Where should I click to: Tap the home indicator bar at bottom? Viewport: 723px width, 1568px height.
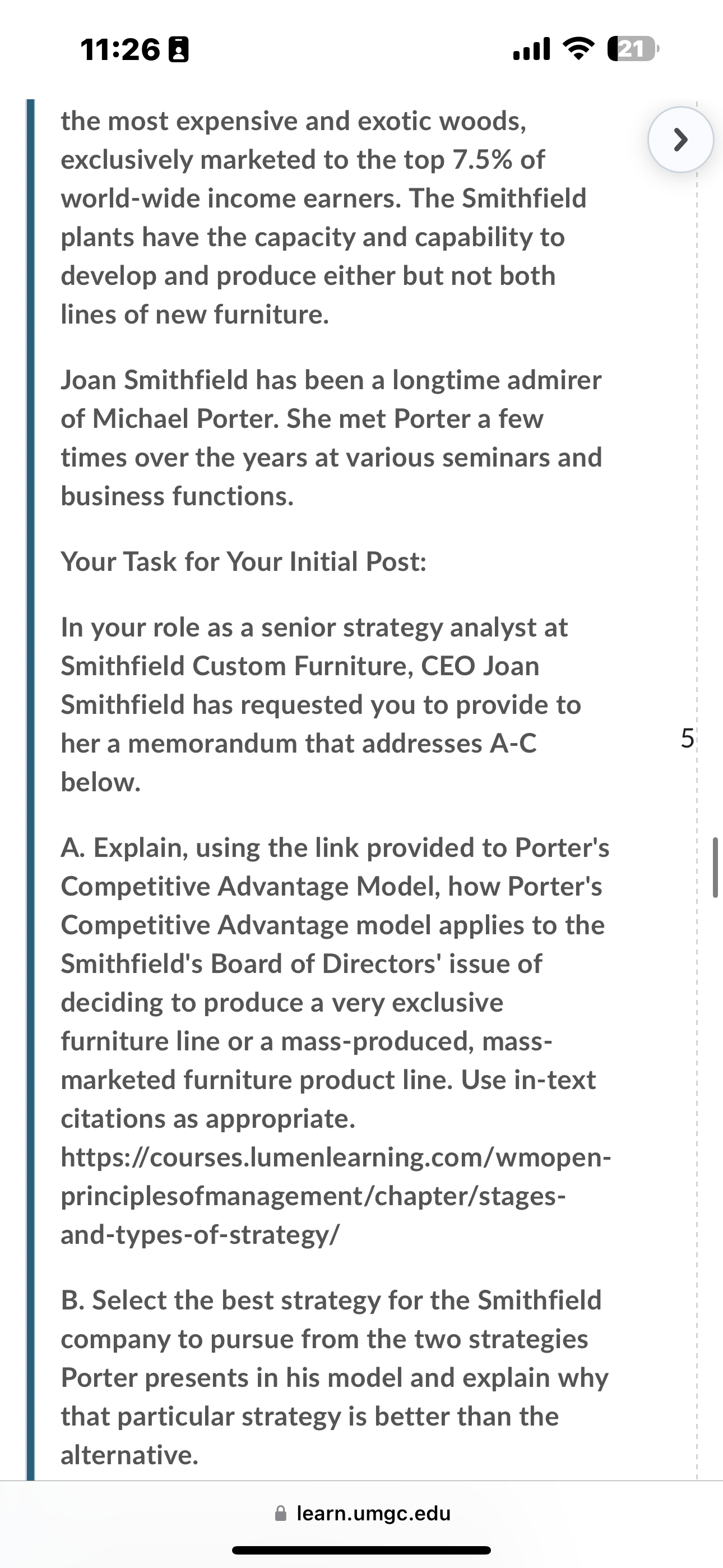pyautogui.click(x=361, y=1549)
